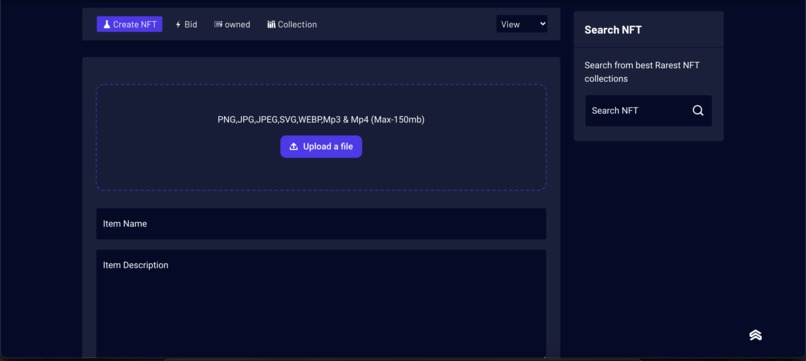Focus the Item Name field
This screenshot has width=806, height=361.
pos(321,224)
